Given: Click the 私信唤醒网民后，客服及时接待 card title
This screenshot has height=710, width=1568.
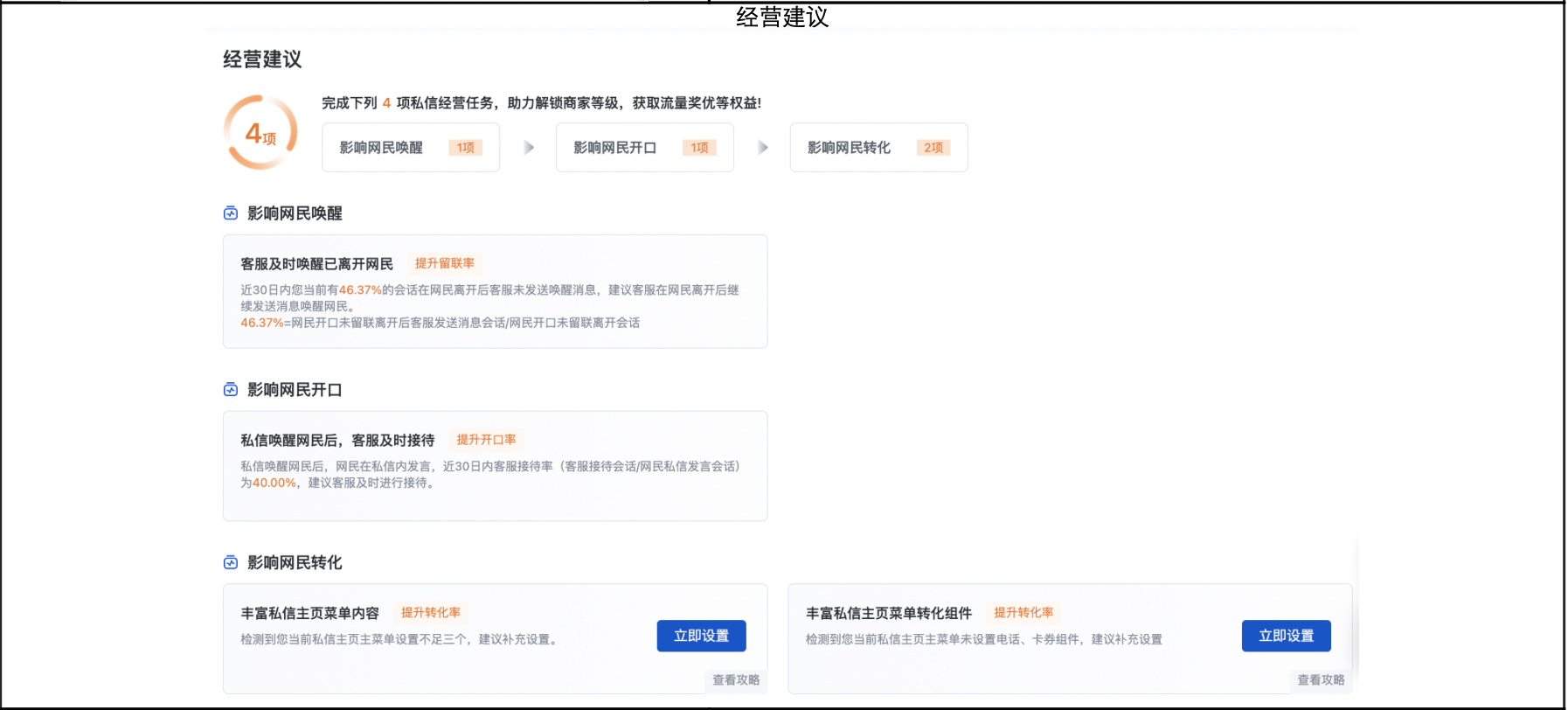Looking at the screenshot, I should click(x=337, y=441).
